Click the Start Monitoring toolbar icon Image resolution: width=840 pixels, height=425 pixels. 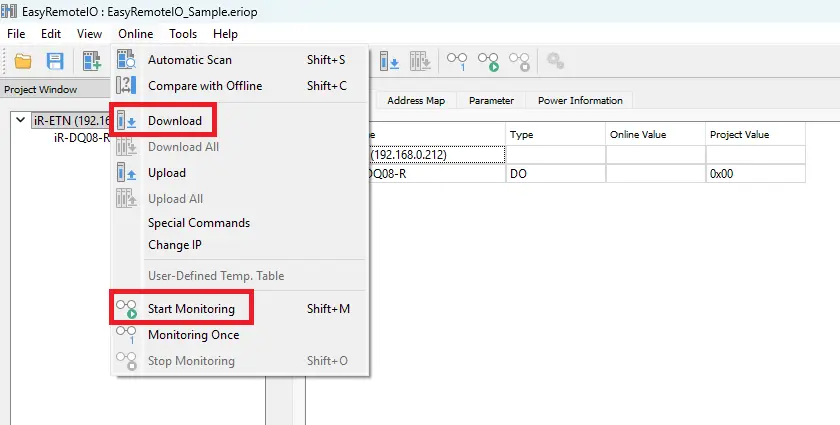488,61
